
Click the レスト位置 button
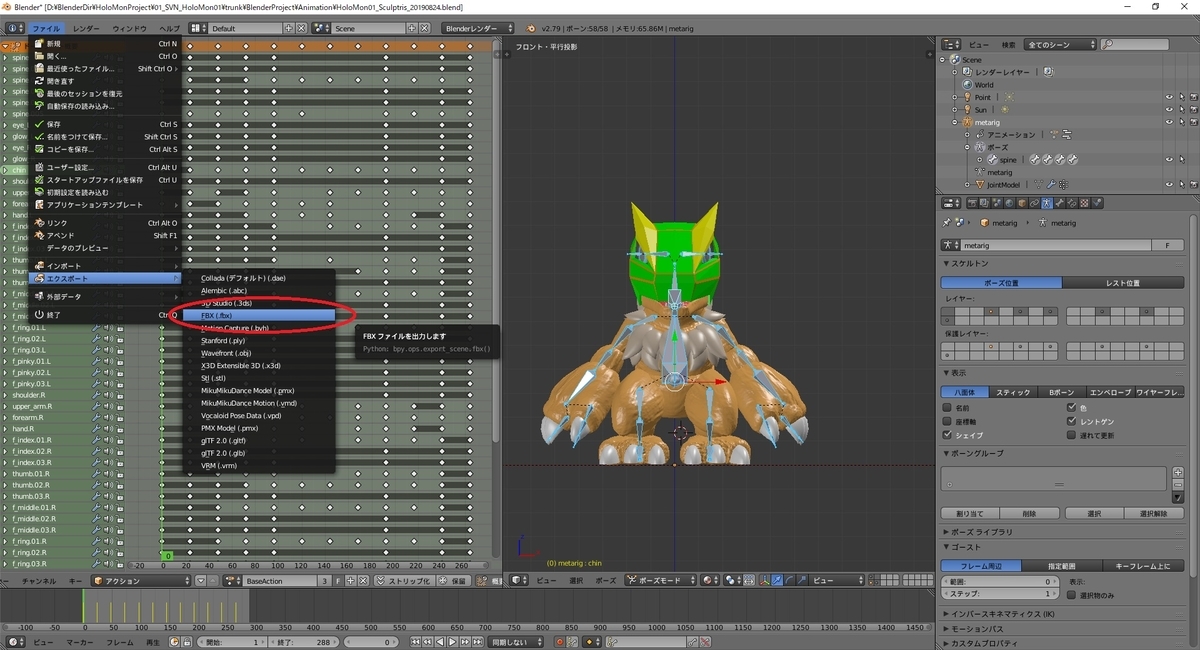[1122, 283]
